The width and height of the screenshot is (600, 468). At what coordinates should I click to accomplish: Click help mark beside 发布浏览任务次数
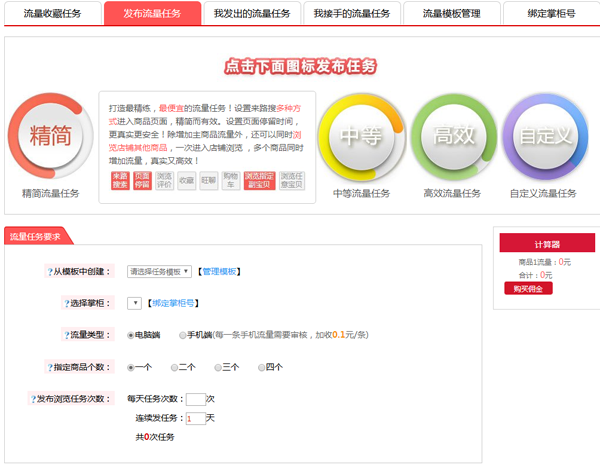(33, 400)
